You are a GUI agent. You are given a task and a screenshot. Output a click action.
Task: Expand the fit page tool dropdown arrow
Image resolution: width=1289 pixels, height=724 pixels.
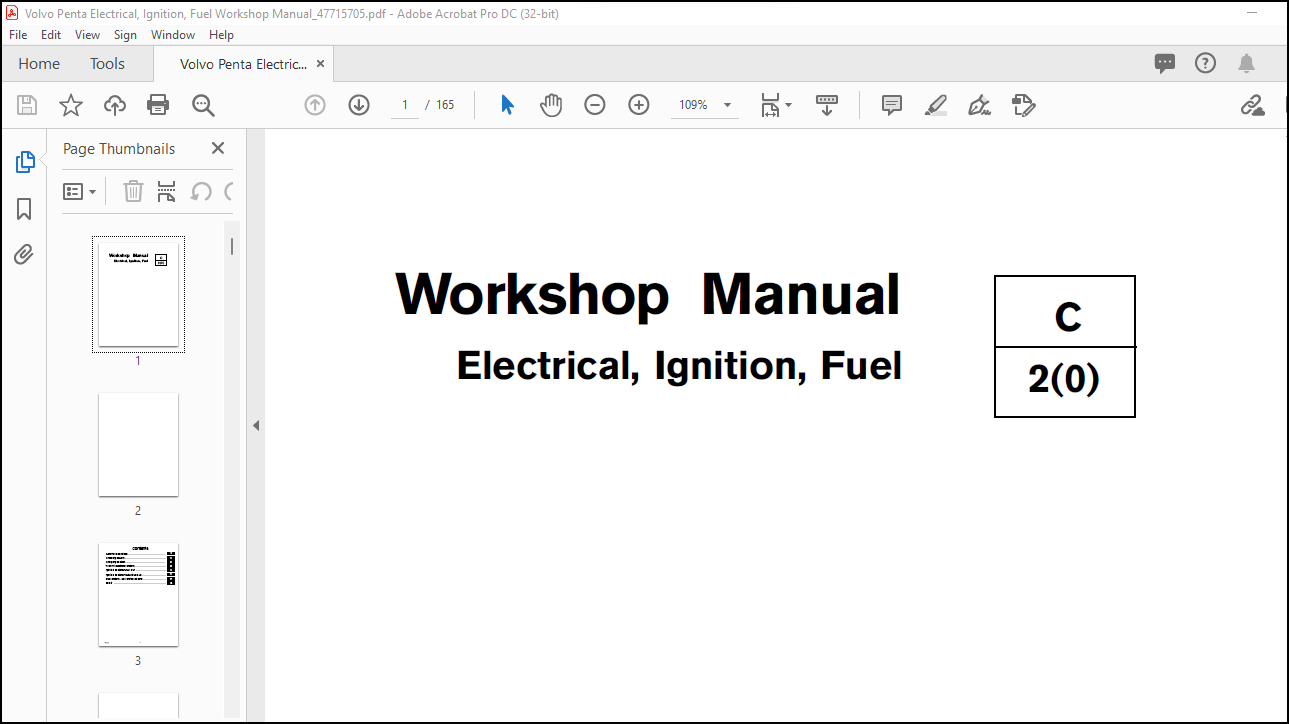pos(788,105)
